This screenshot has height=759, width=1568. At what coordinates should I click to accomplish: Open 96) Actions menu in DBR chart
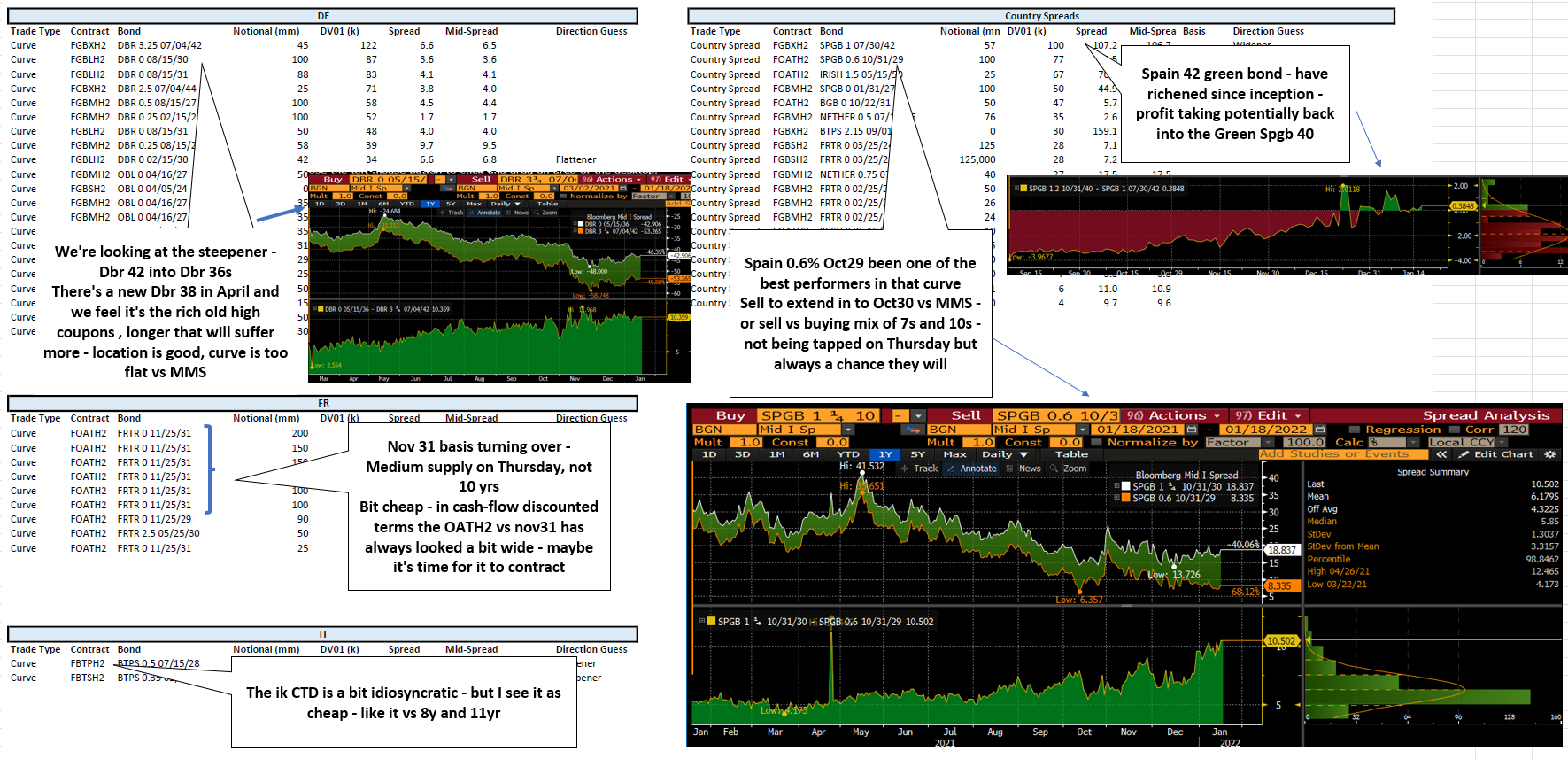point(611,179)
